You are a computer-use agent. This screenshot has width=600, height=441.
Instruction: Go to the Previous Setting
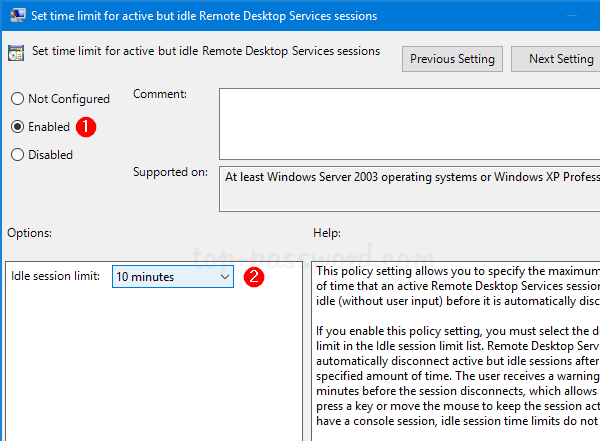tap(452, 59)
